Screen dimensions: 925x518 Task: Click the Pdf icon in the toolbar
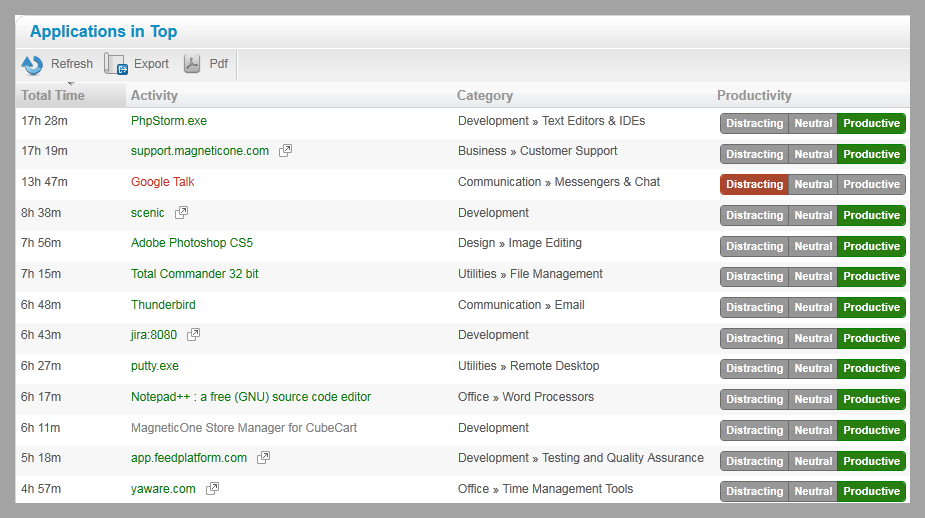pyautogui.click(x=192, y=64)
